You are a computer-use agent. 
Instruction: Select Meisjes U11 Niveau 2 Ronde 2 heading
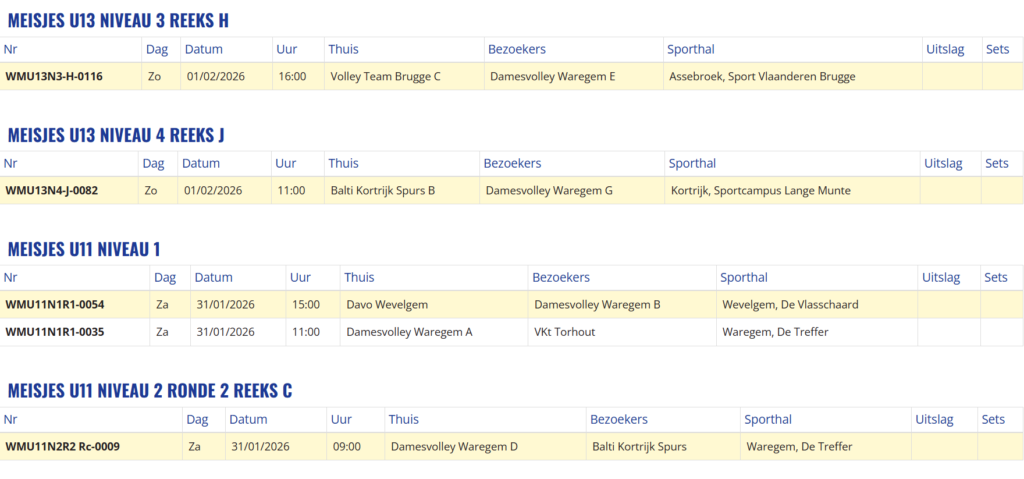(x=150, y=390)
